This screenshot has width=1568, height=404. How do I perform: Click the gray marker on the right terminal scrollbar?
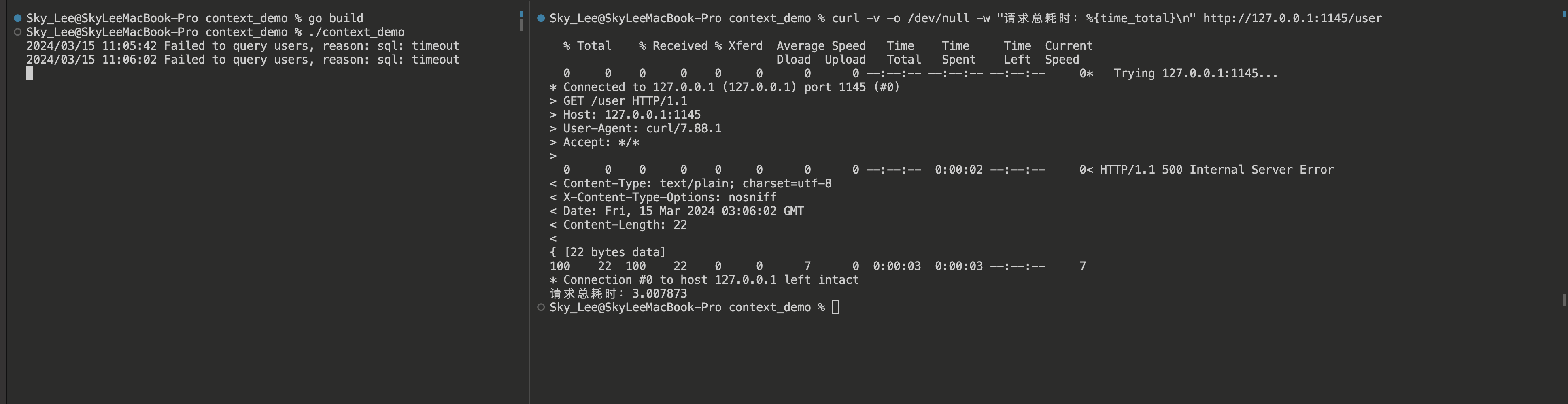click(x=1564, y=300)
